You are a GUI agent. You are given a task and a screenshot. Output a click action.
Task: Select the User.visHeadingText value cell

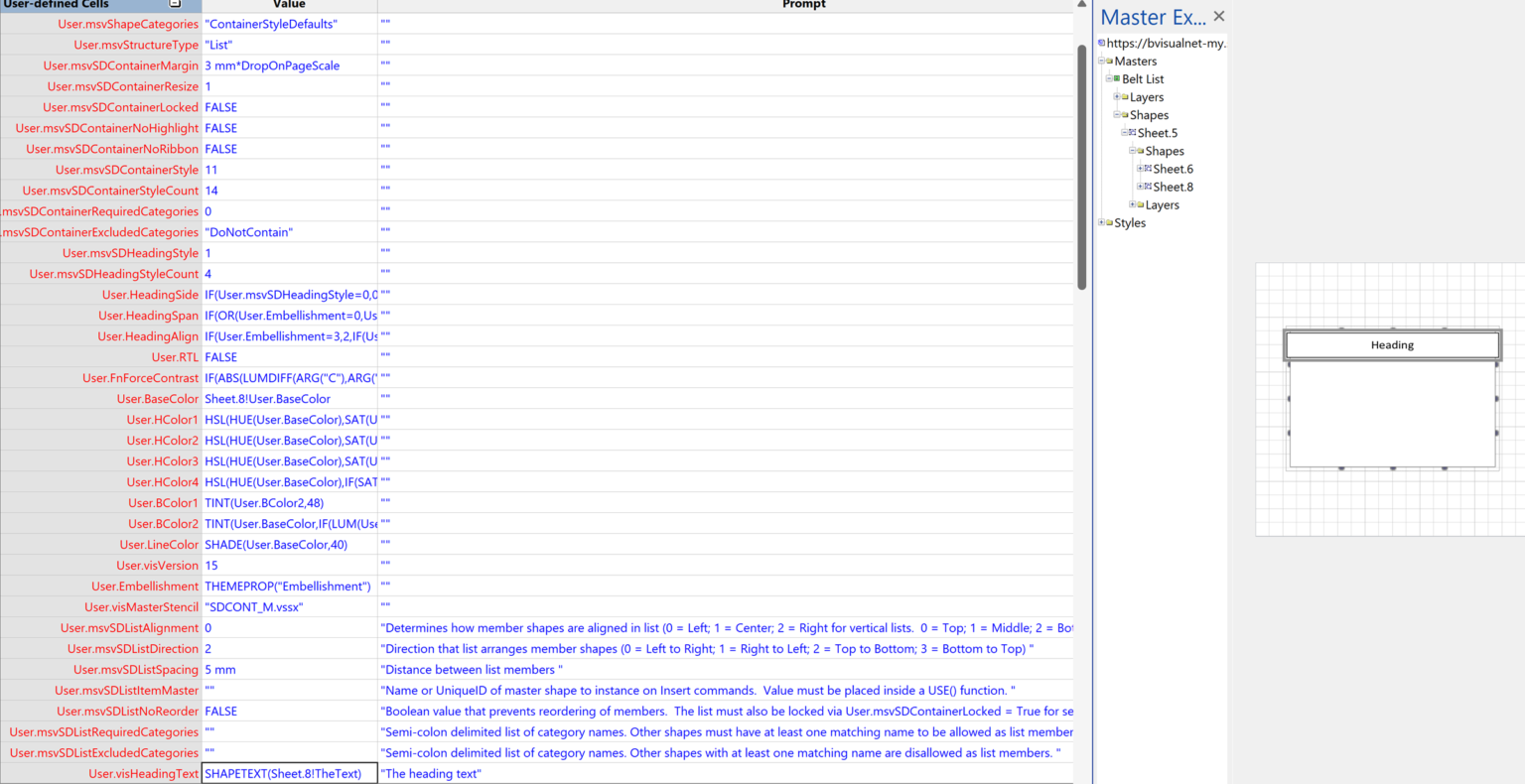point(288,773)
